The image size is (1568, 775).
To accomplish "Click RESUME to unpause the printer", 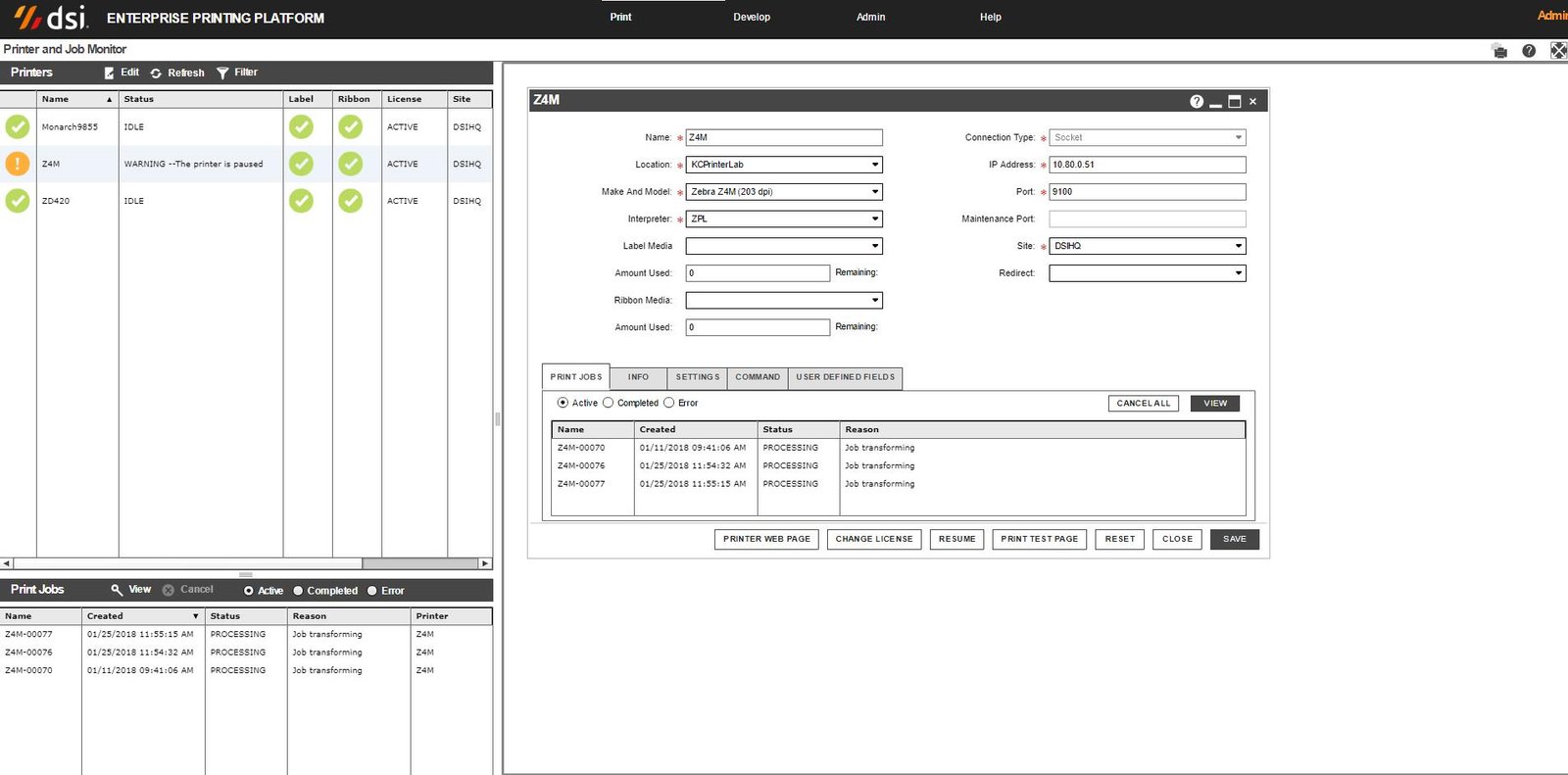I will (x=957, y=539).
